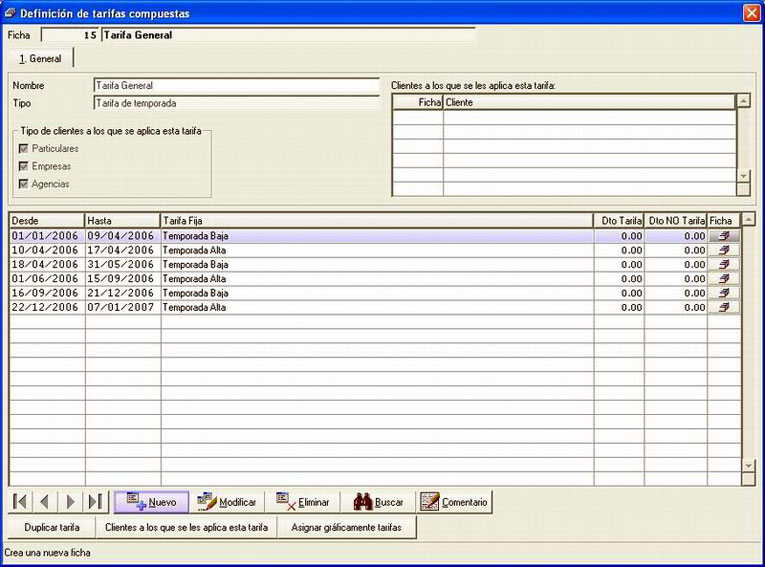Jump to last record arrow
The height and width of the screenshot is (567, 765).
click(96, 502)
